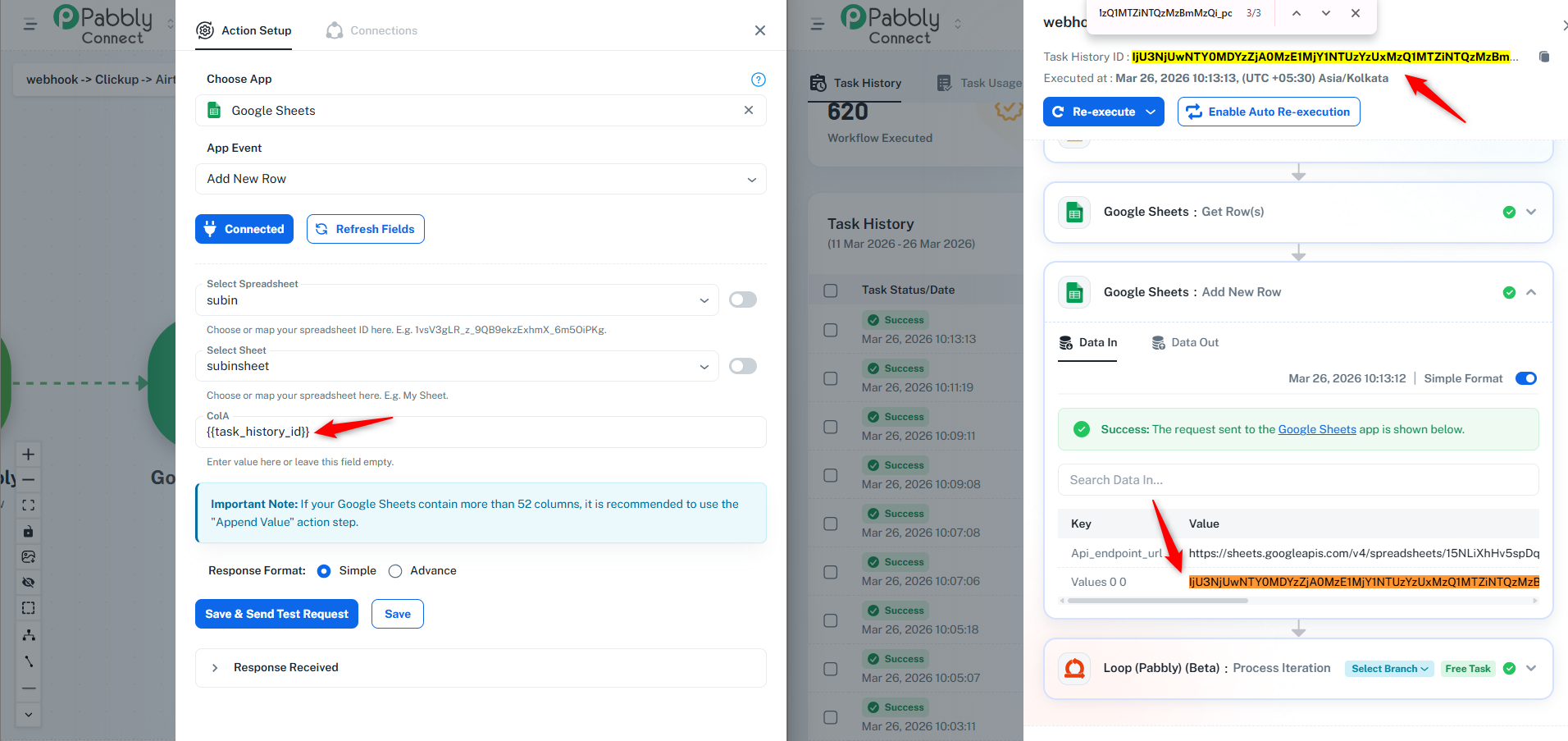The image size is (1568, 741).
Task: Click Enable Auto Re-execution button
Action: [1269, 112]
